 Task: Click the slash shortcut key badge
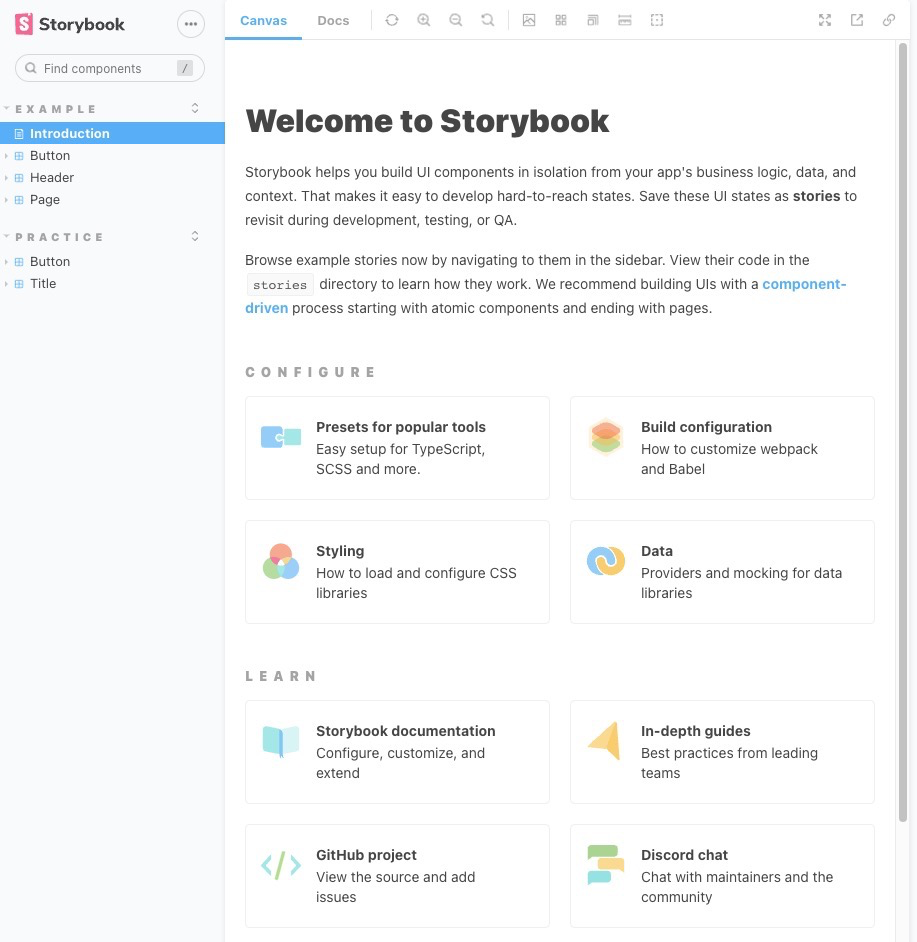[x=185, y=68]
